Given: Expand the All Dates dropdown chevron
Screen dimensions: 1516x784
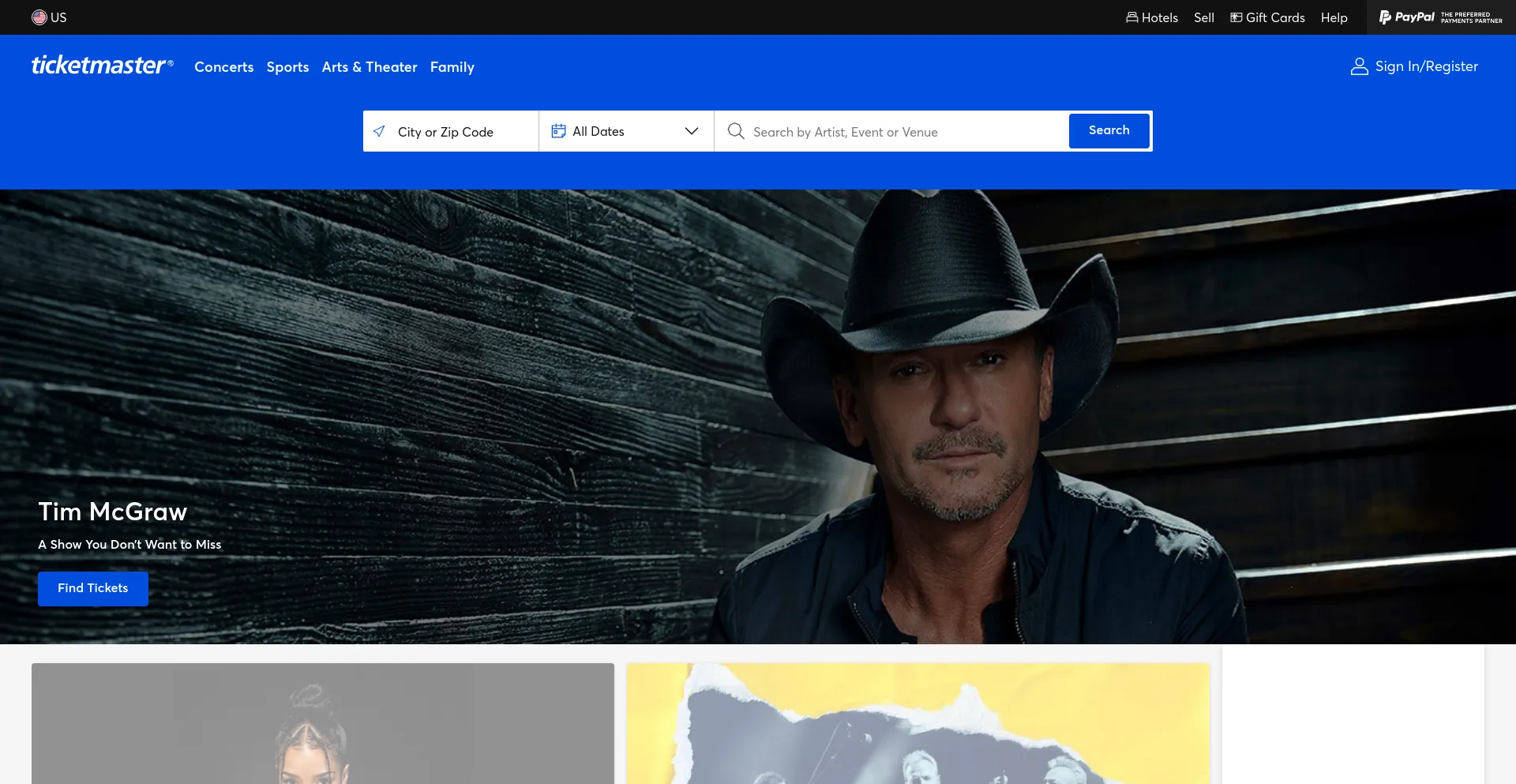Looking at the screenshot, I should coord(692,131).
